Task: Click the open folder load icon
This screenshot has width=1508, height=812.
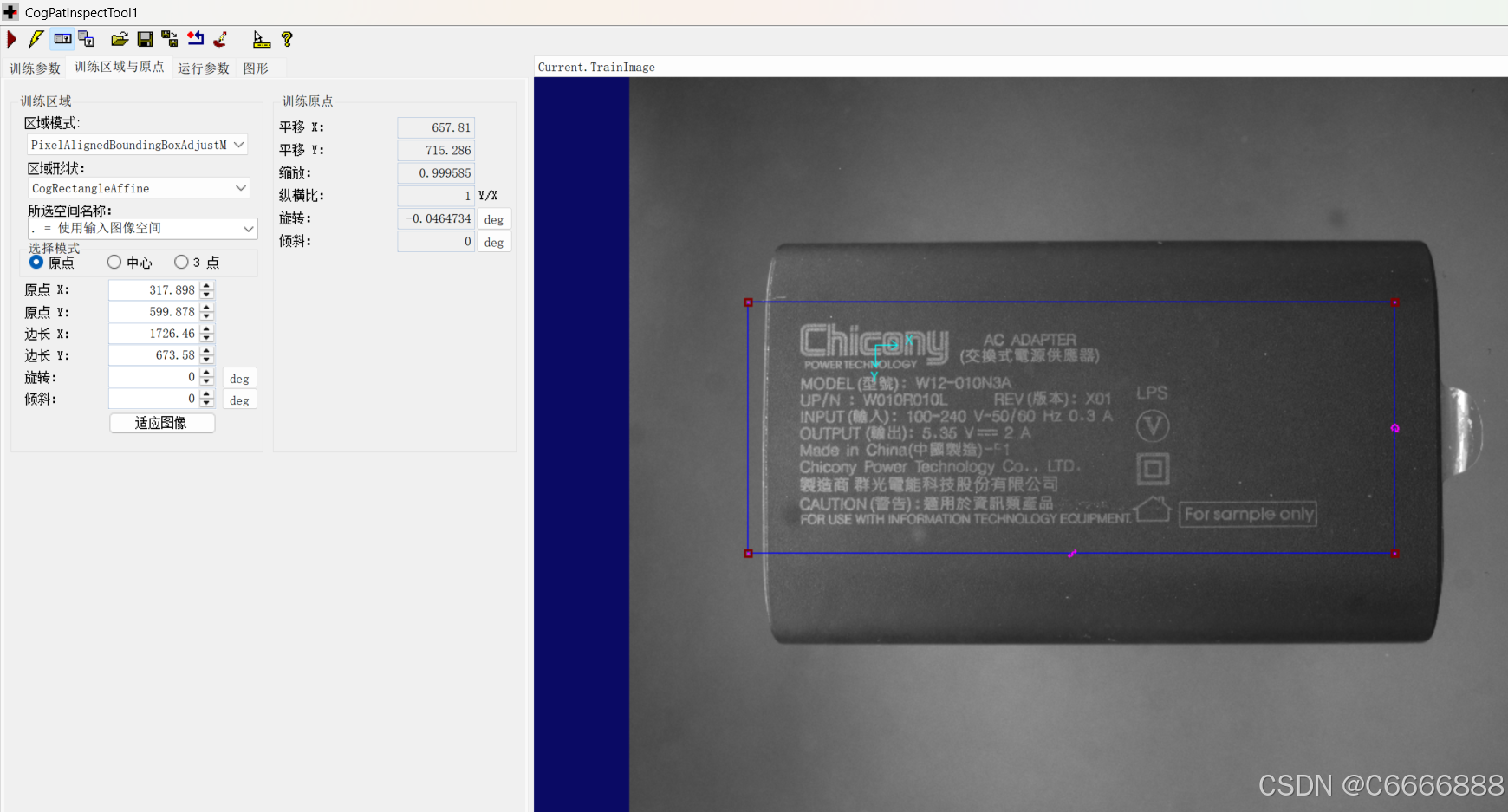Action: (x=120, y=39)
